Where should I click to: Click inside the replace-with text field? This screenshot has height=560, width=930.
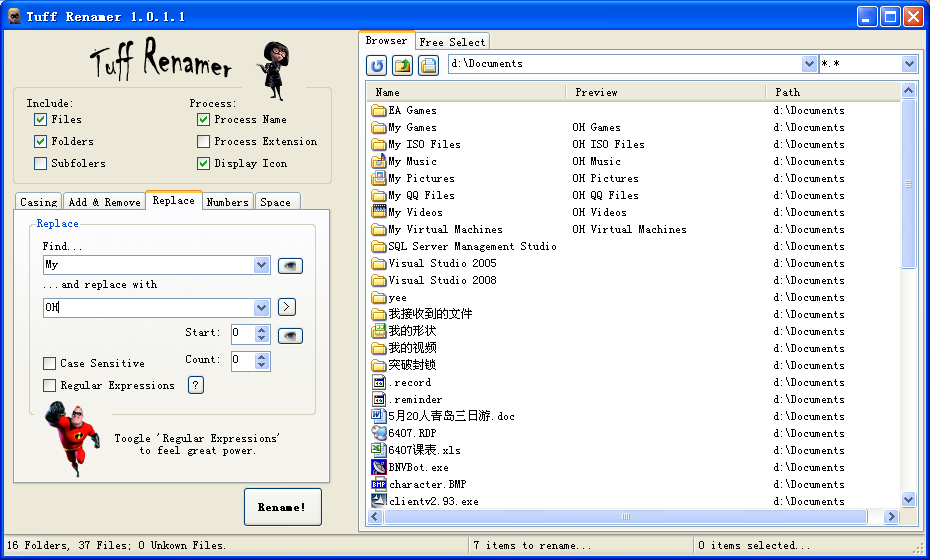pyautogui.click(x=150, y=307)
